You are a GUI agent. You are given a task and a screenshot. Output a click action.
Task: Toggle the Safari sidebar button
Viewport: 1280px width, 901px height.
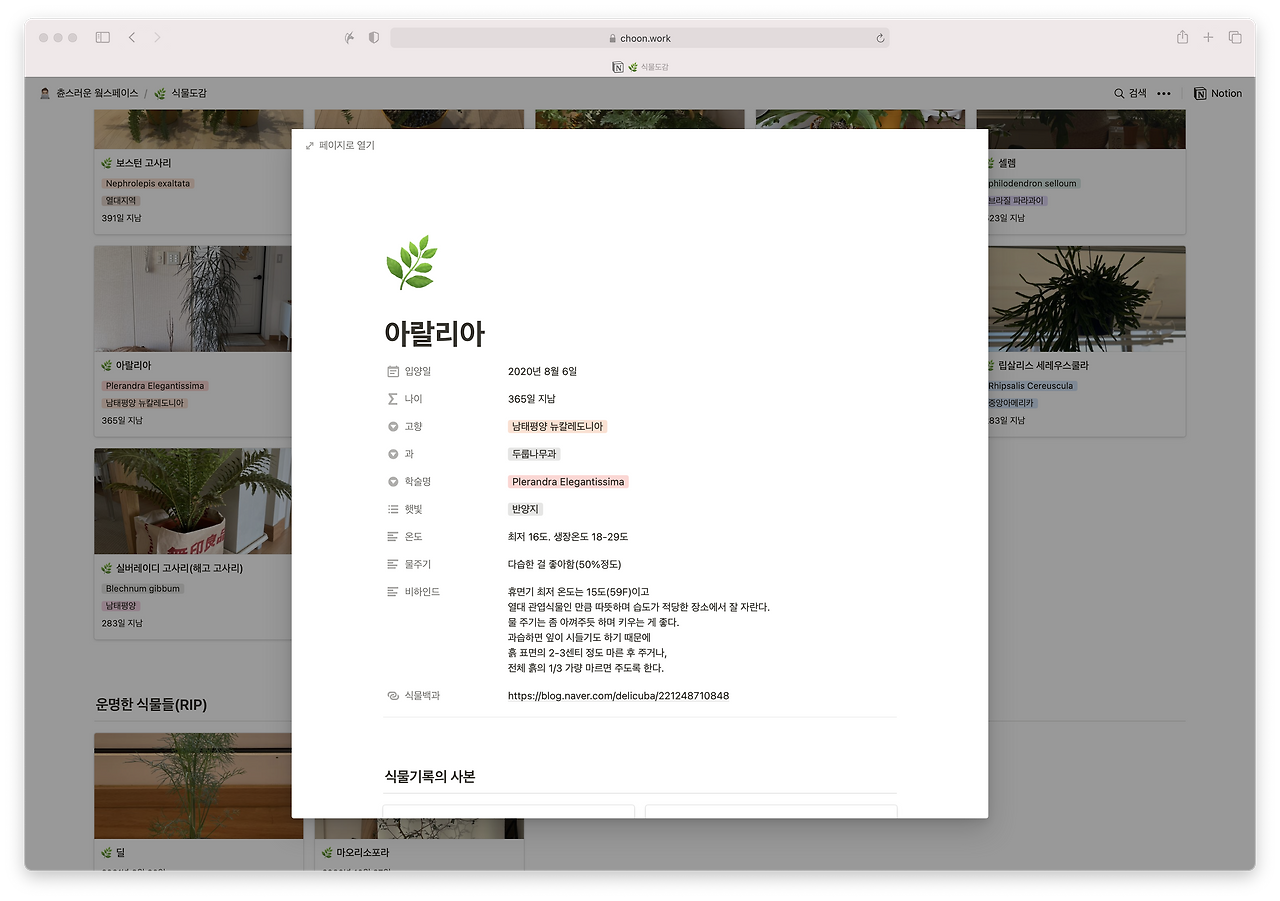102,37
